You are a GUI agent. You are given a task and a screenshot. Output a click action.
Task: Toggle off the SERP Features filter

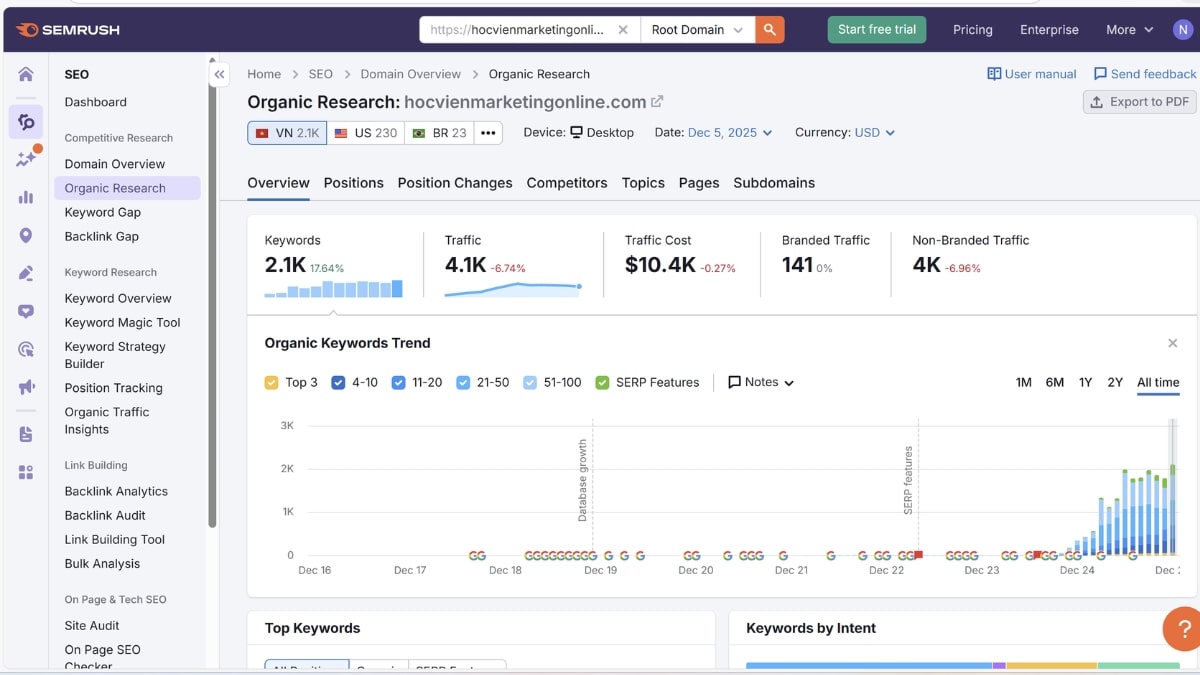pyautogui.click(x=602, y=382)
